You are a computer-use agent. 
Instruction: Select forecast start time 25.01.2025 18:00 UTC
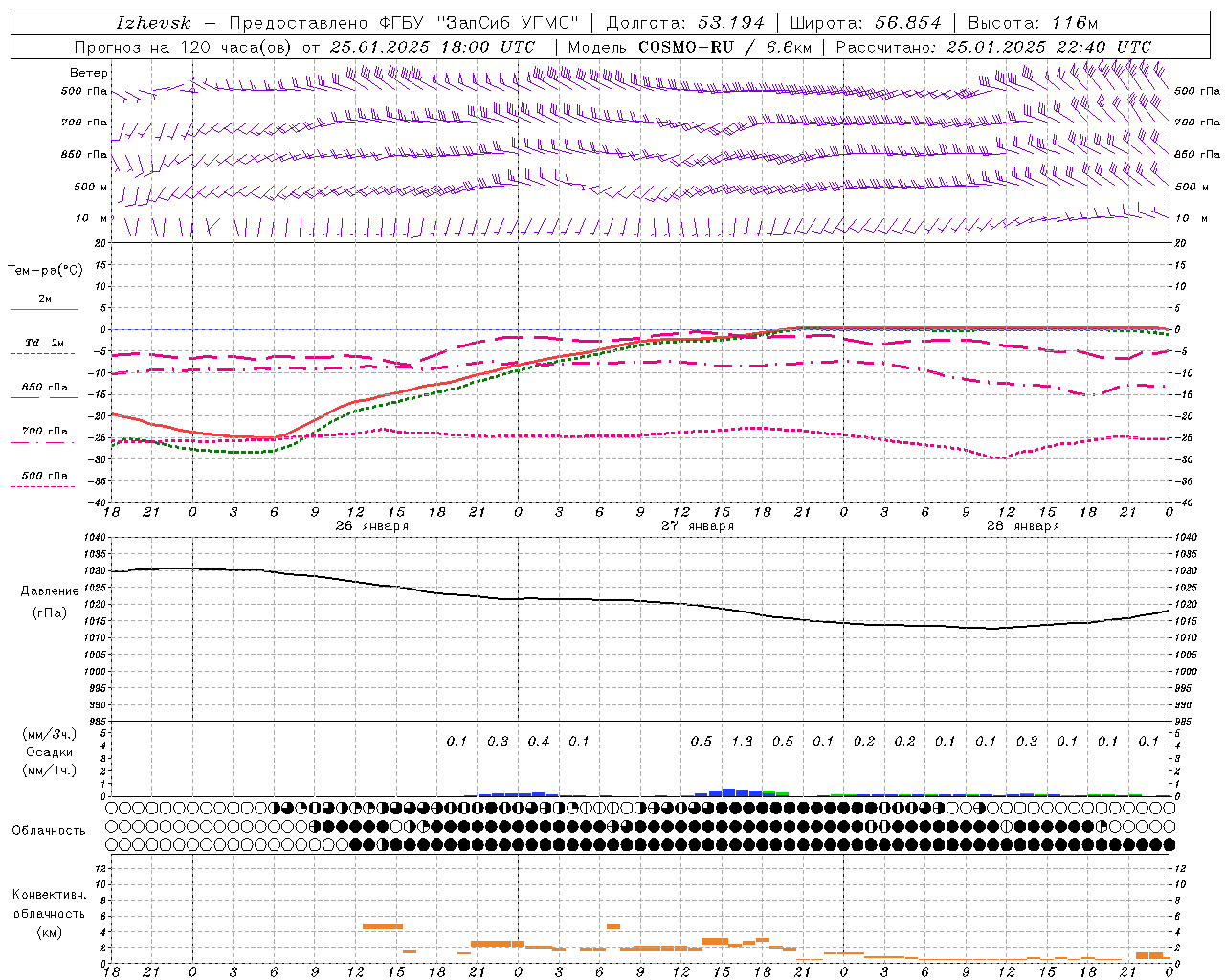pyautogui.click(x=433, y=47)
